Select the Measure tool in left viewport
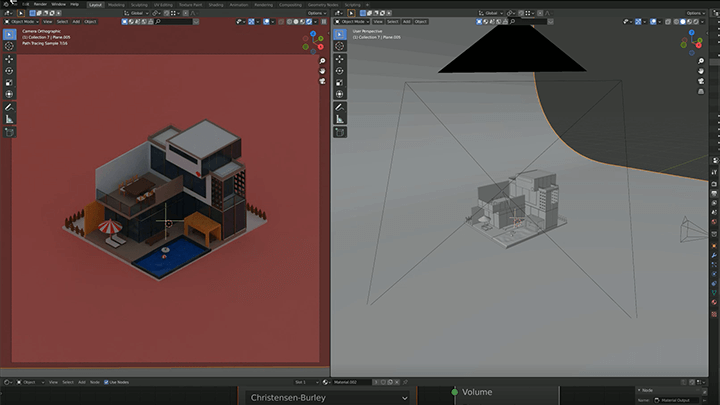The height and width of the screenshot is (405, 720). tap(9, 119)
